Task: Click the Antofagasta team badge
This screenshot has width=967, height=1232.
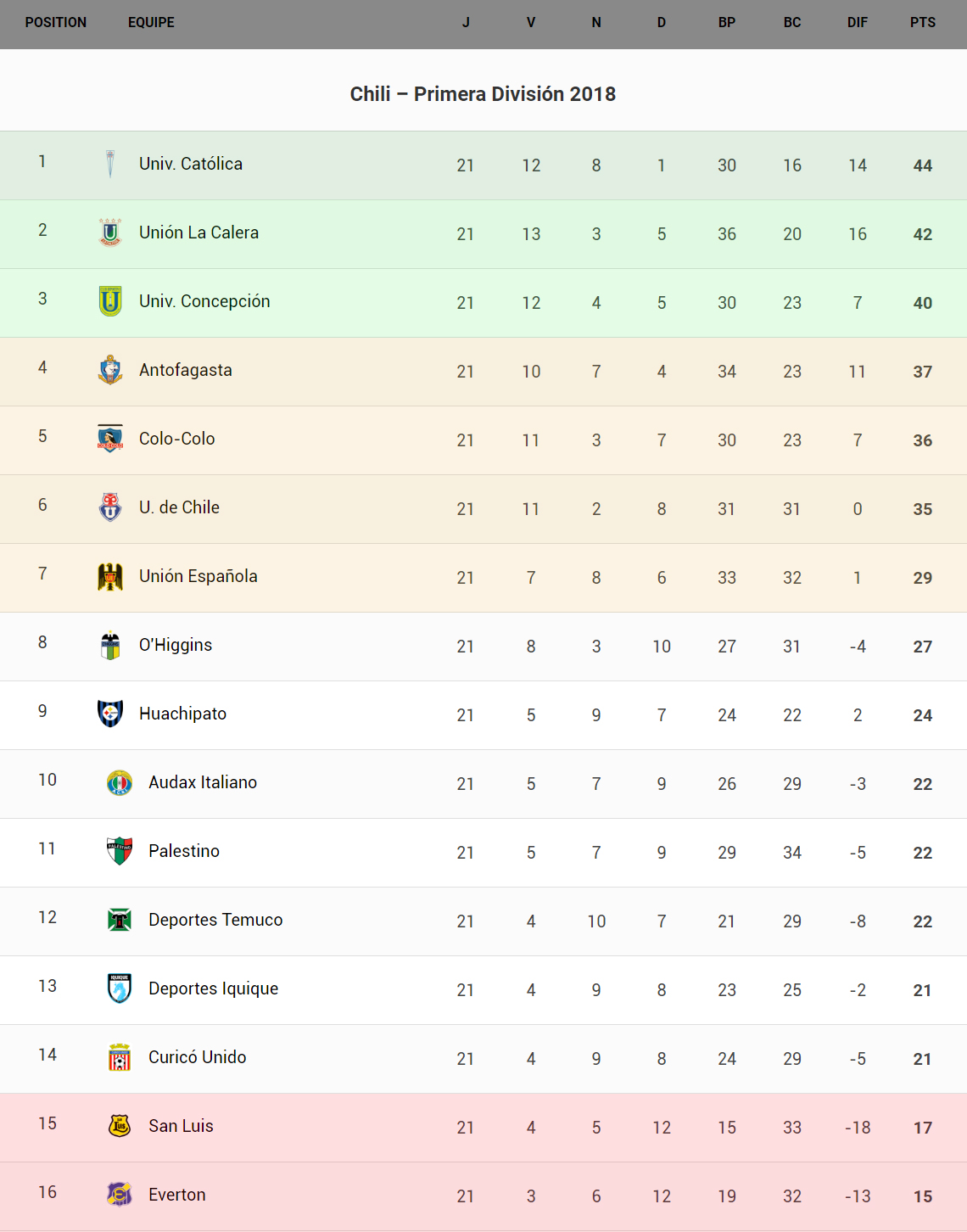Action: tap(110, 370)
